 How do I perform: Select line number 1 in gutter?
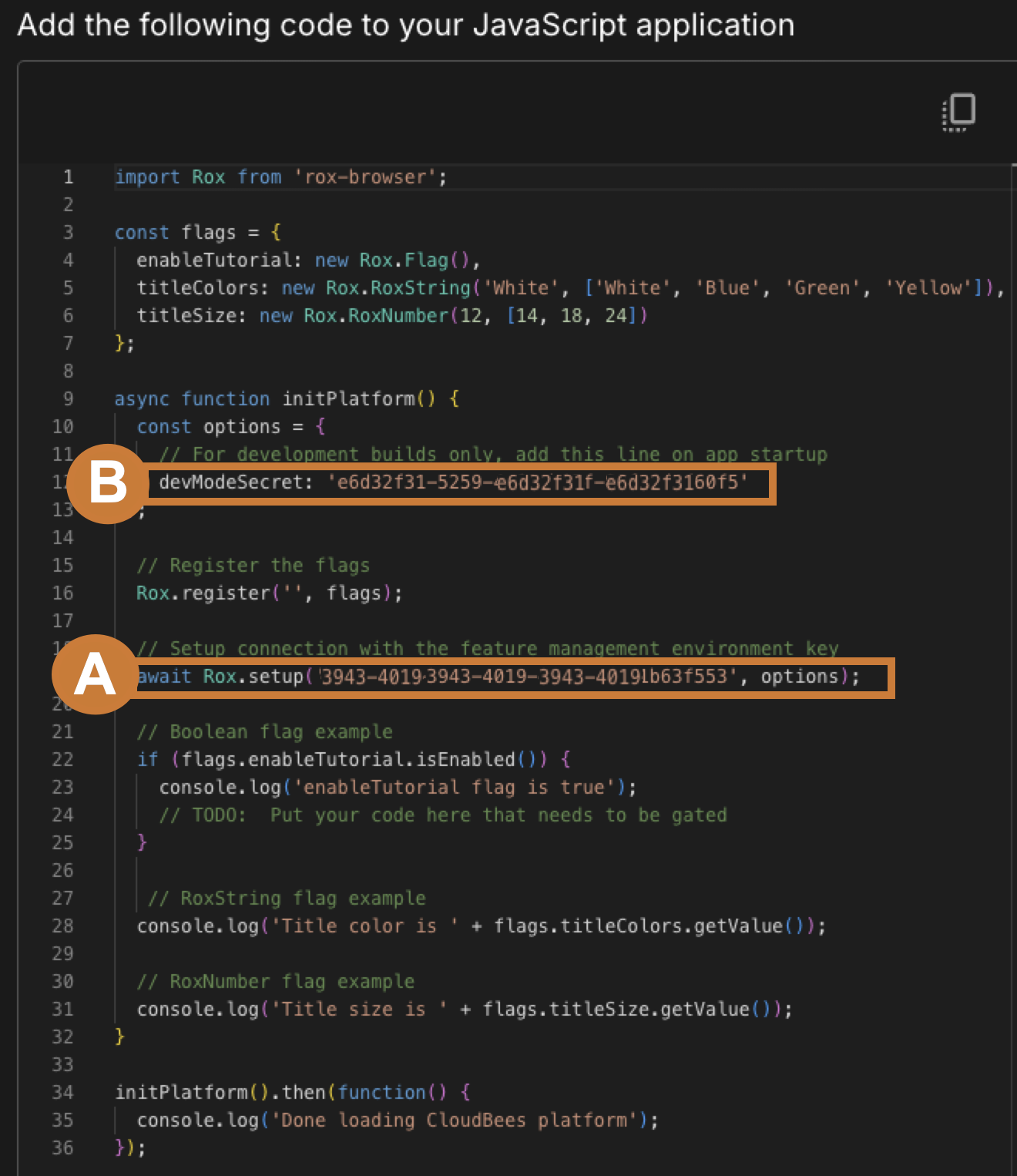69,177
